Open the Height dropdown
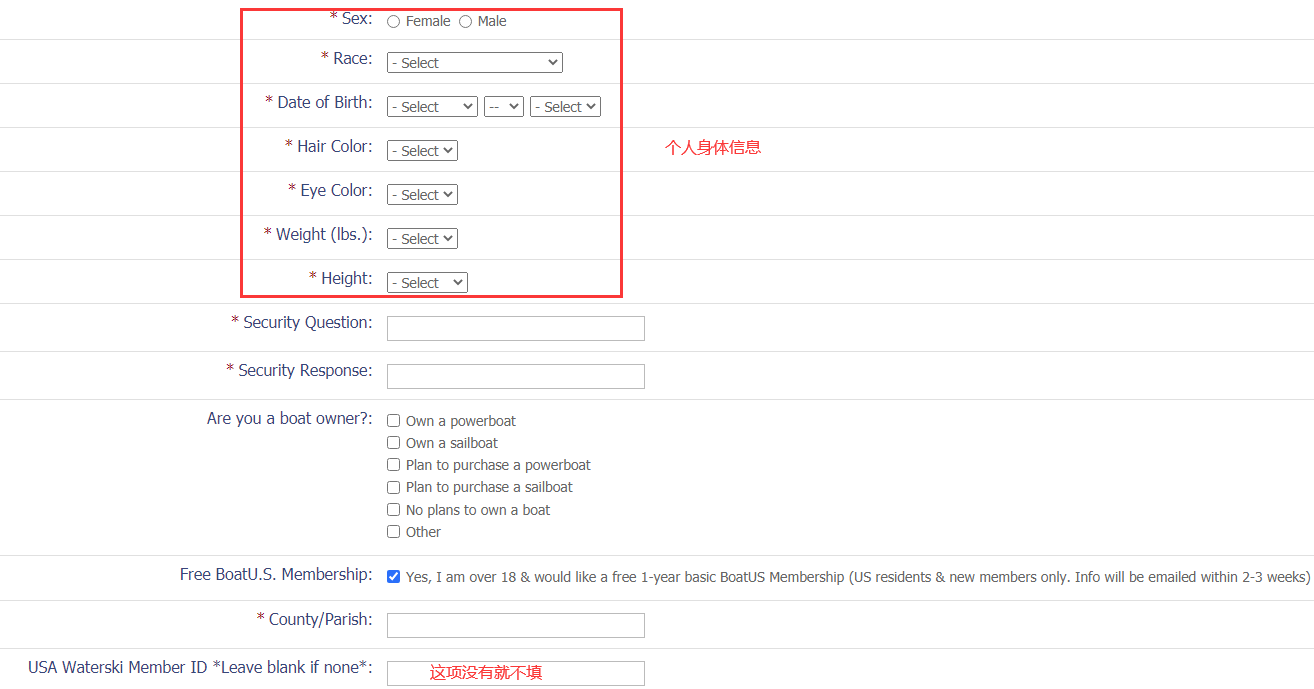 tap(427, 283)
